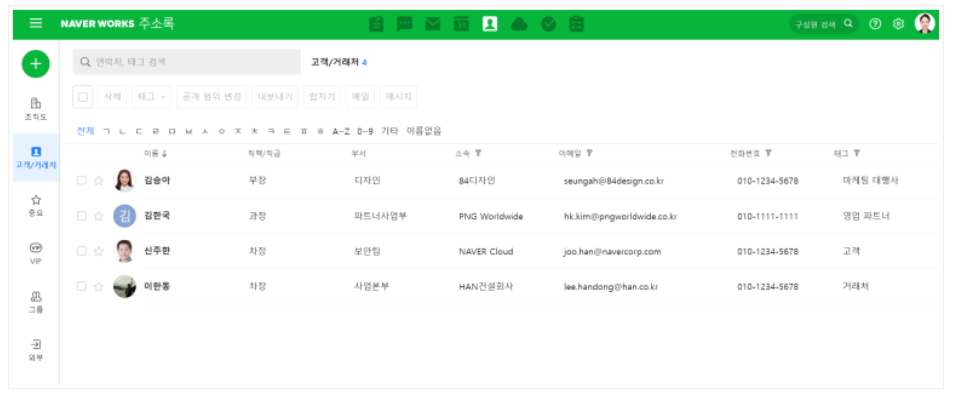This screenshot has height=395, width=954.
Task: Focus the 연락처, 태그 검색 search field
Action: coord(187,61)
